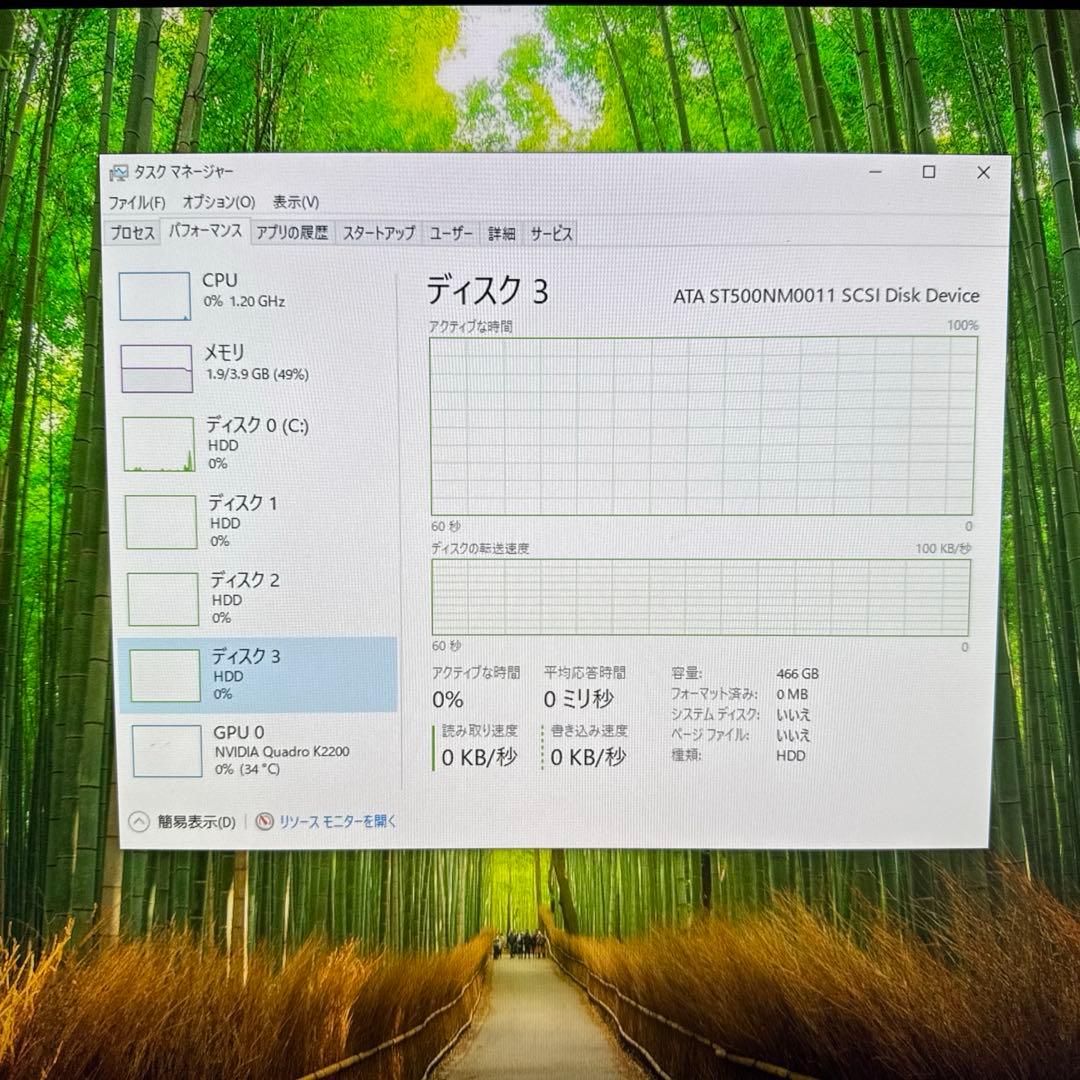Image resolution: width=1080 pixels, height=1080 pixels.
Task: Open the ユーザー tab
Action: click(452, 233)
